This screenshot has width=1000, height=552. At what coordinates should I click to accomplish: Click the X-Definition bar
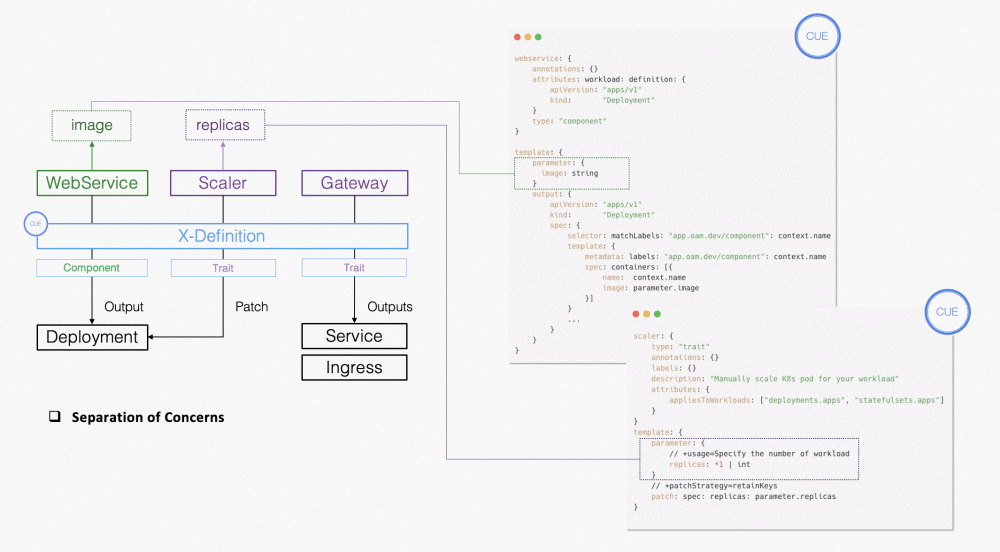point(222,237)
